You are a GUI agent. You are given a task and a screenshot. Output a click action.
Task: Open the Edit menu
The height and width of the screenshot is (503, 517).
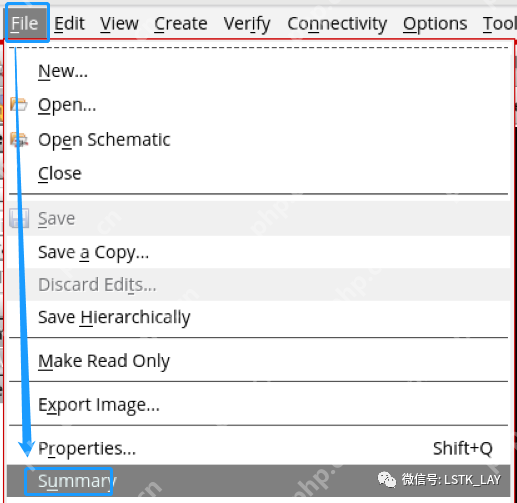point(69,23)
